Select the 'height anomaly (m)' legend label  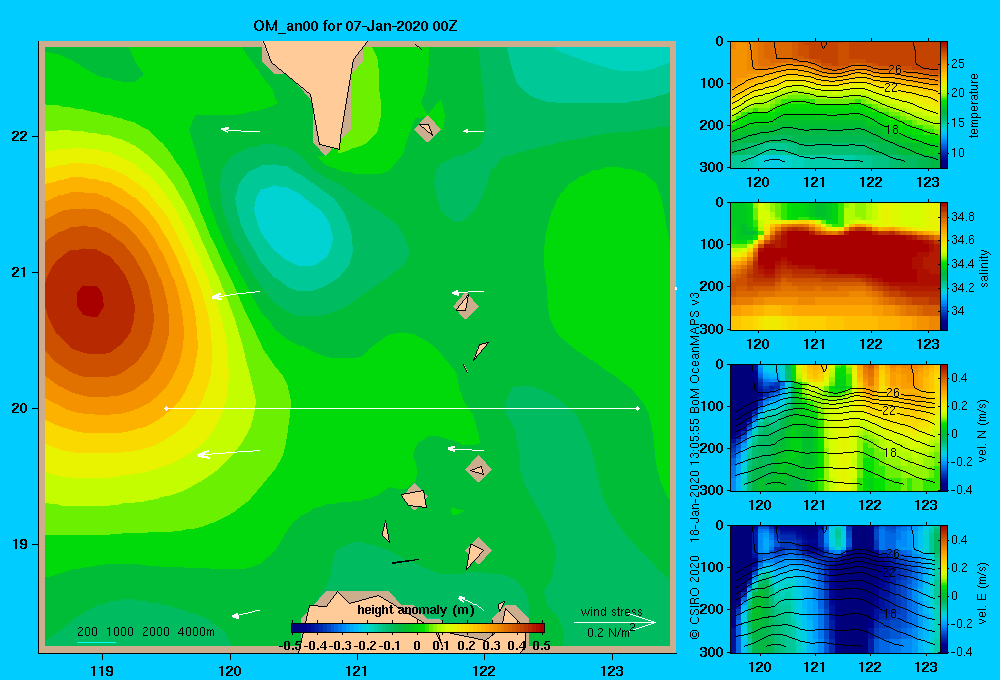click(x=416, y=610)
